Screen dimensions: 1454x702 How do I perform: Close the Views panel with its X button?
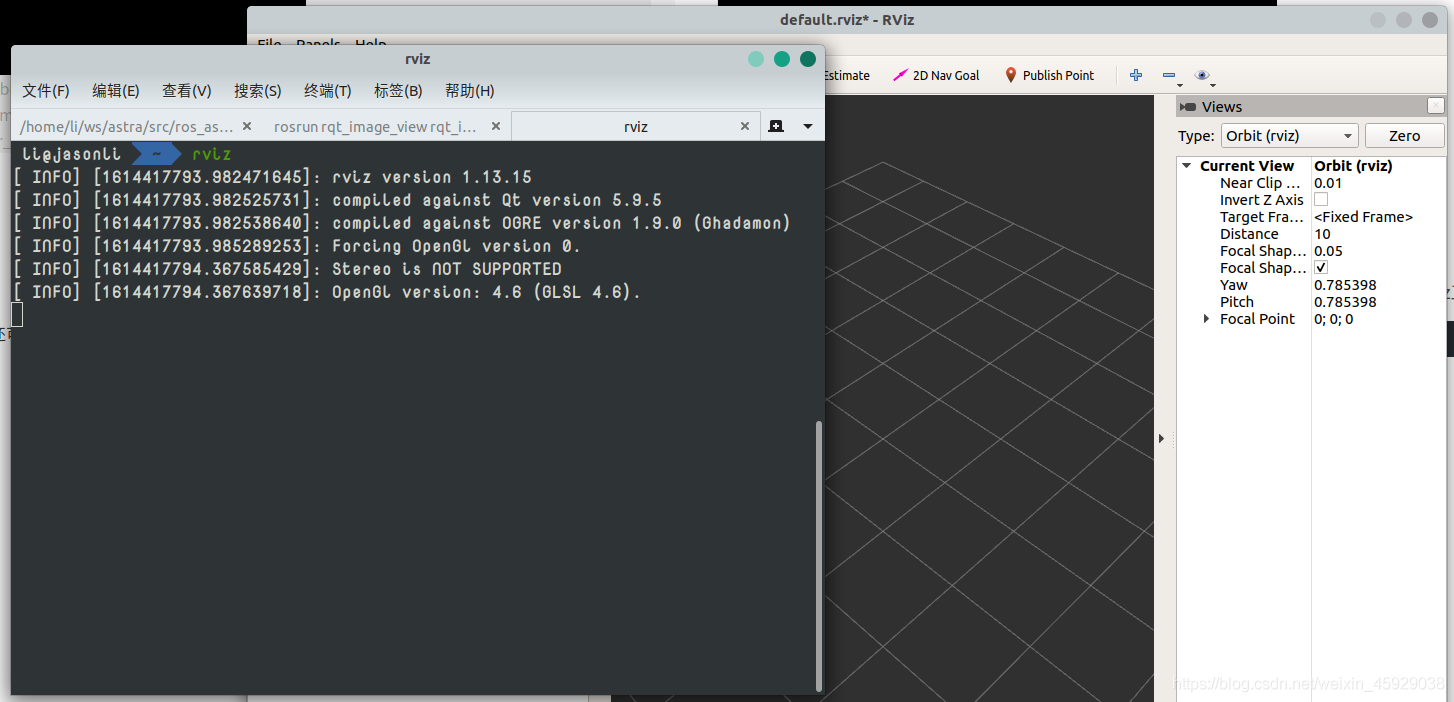coord(1436,106)
